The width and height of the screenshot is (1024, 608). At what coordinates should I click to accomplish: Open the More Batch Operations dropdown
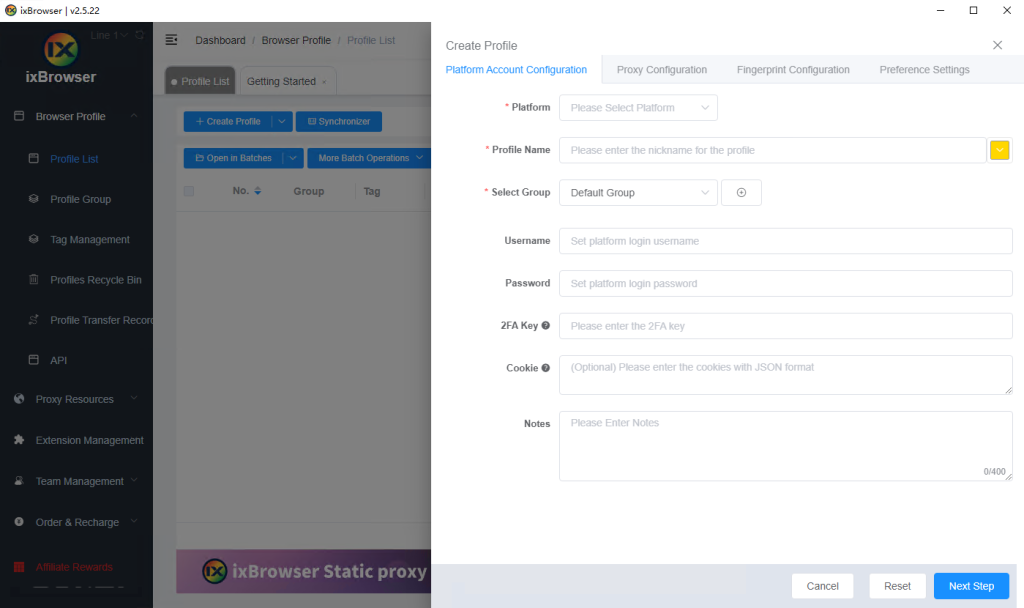[370, 158]
